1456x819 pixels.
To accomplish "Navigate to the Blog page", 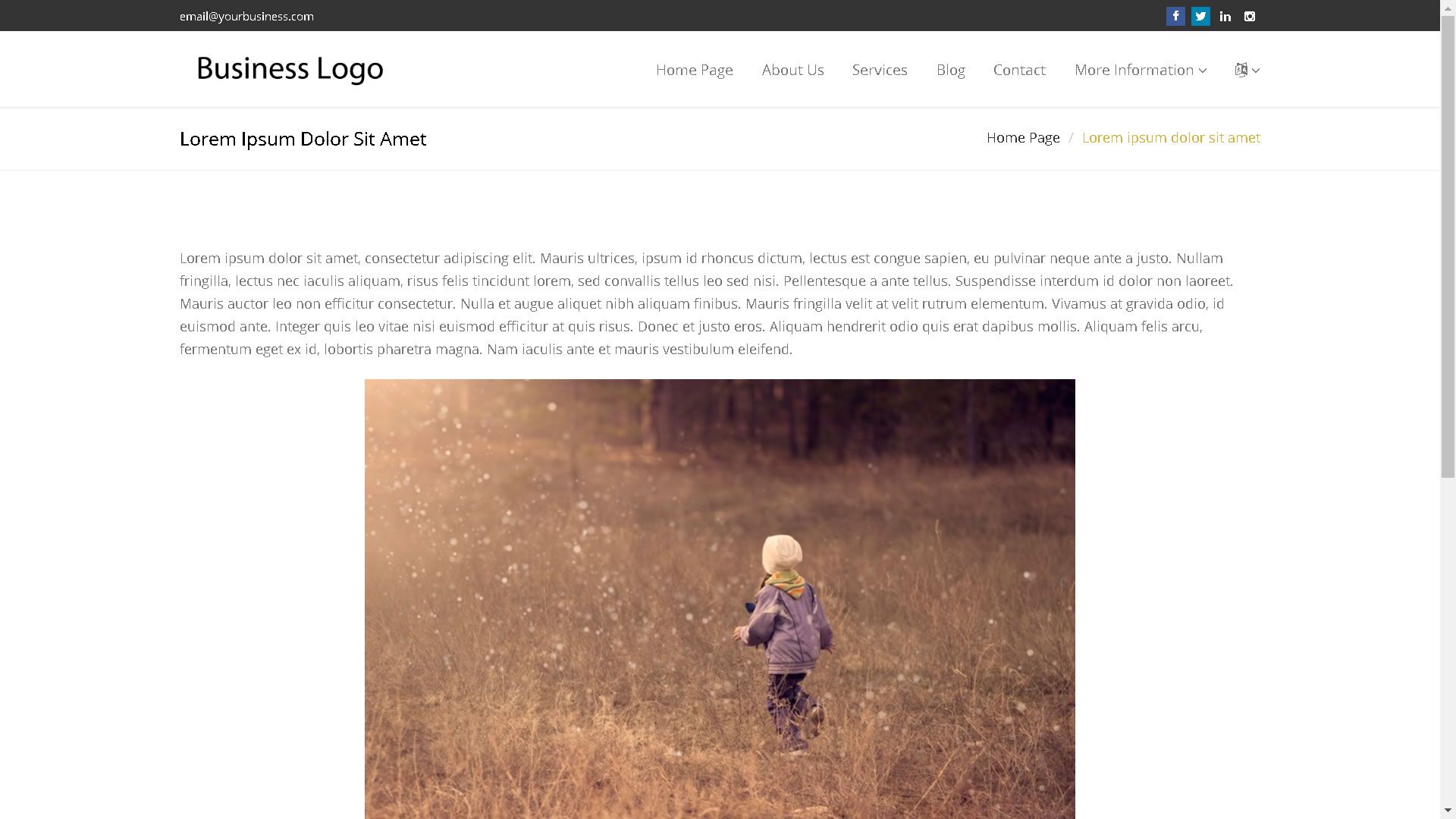I will [x=950, y=70].
